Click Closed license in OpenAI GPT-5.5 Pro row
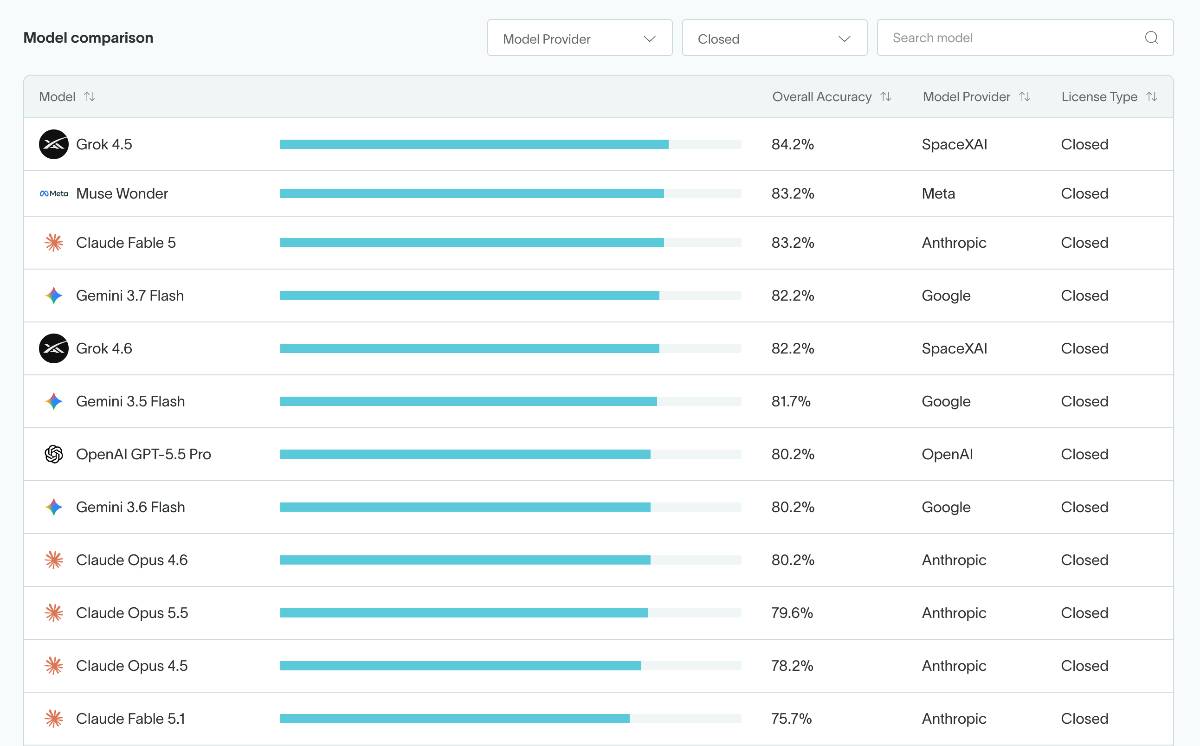Viewport: 1200px width, 746px height. click(1085, 454)
